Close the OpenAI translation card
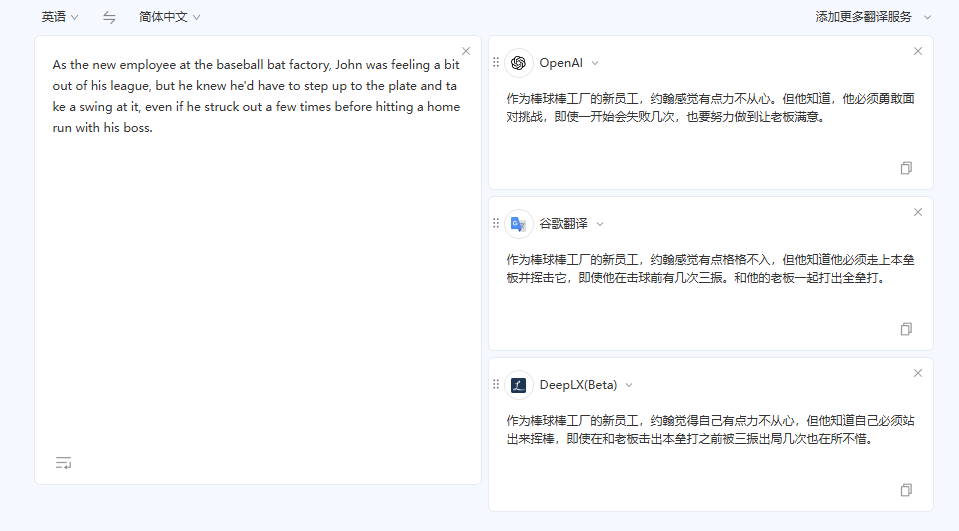The height and width of the screenshot is (531, 959). [918, 51]
